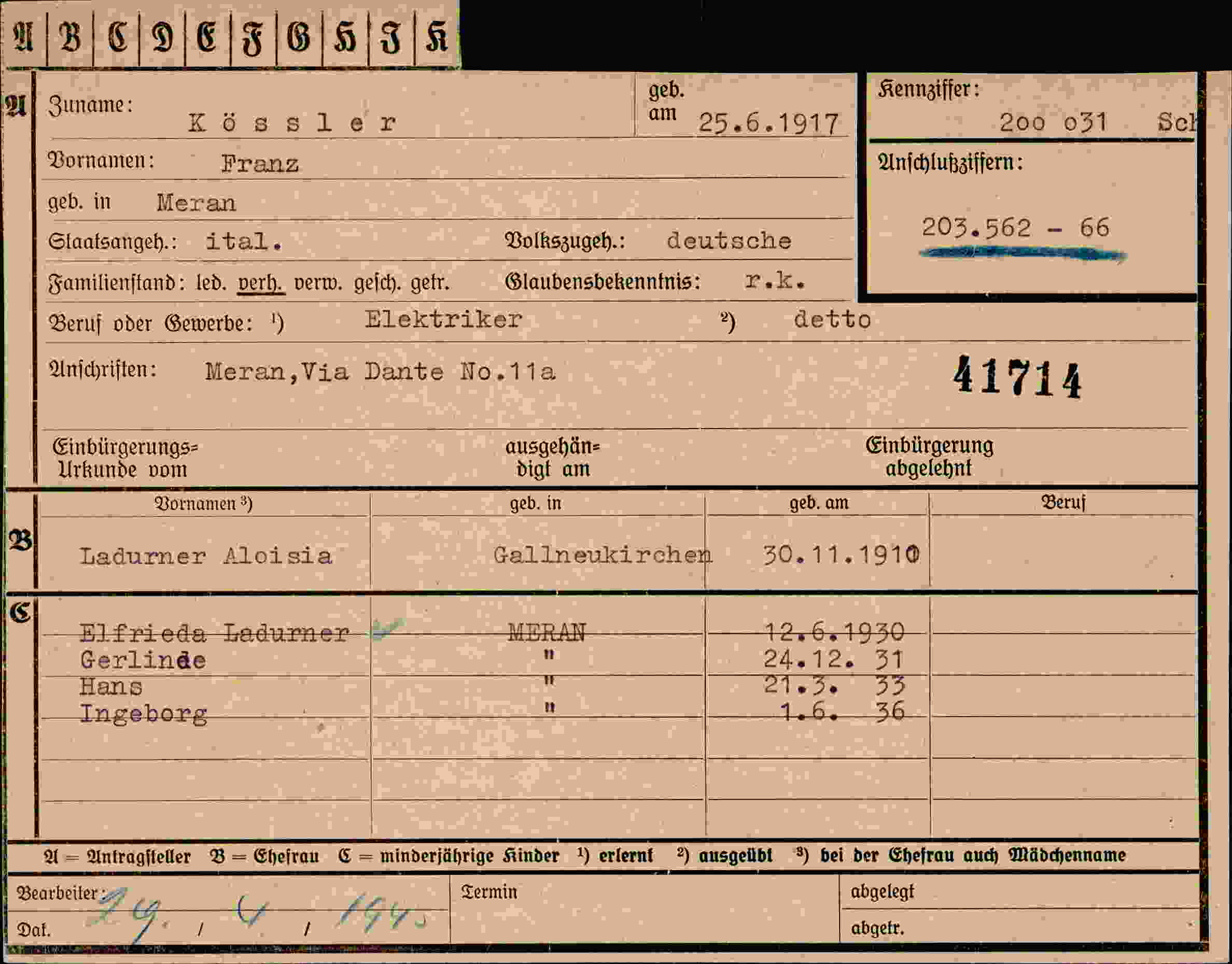Click the child's name 'Hans'
The height and width of the screenshot is (964, 1232).
tap(110, 687)
